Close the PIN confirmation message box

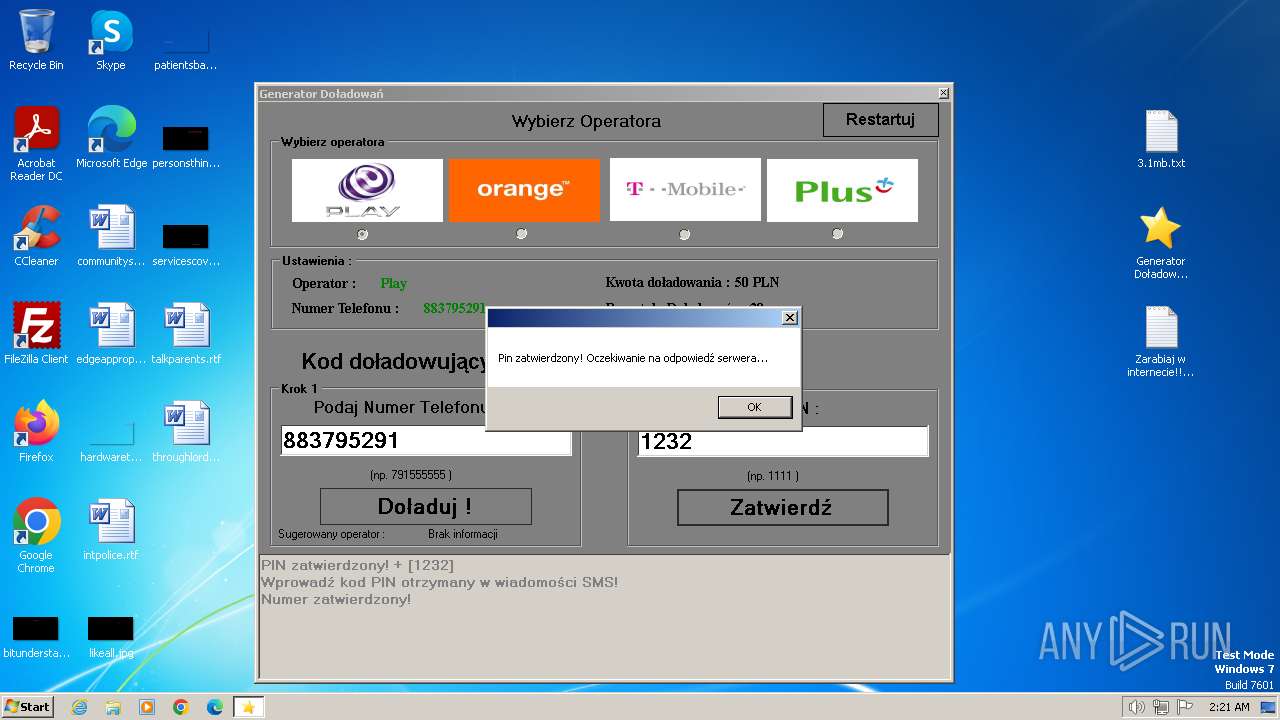point(789,318)
